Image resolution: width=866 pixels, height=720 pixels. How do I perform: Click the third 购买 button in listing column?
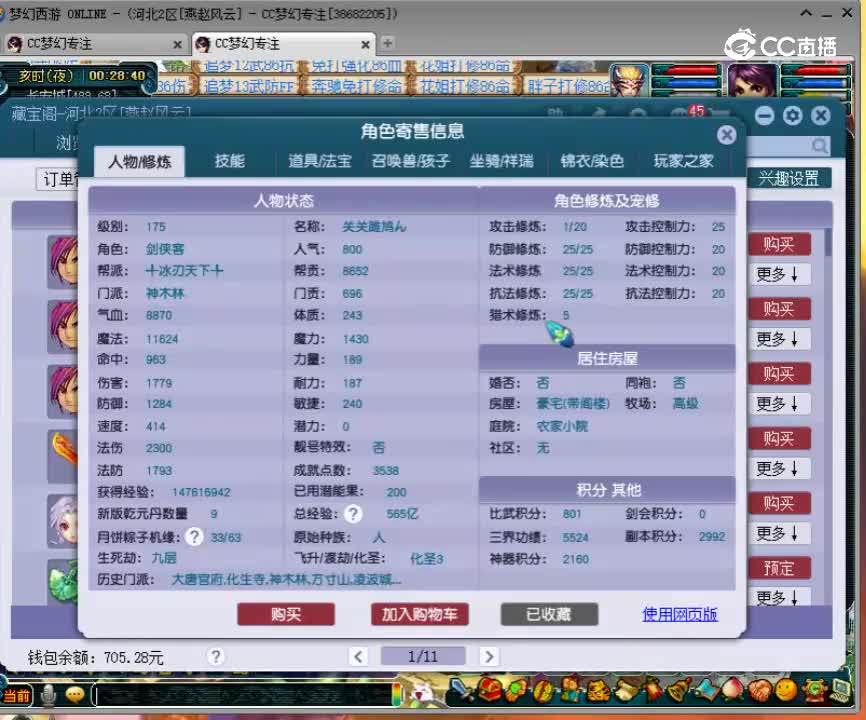tap(779, 374)
